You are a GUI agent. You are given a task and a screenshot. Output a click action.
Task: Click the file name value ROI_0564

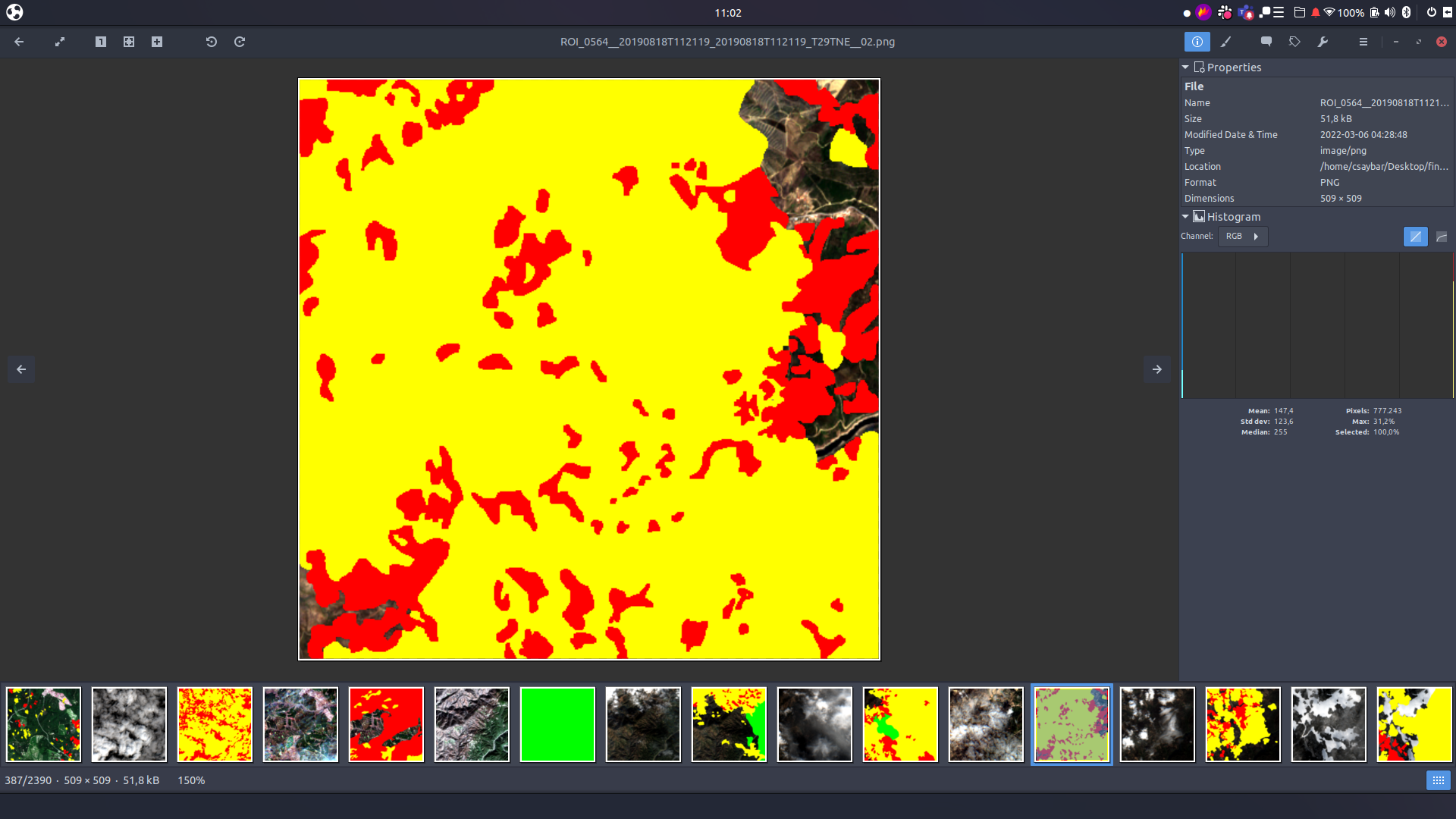tap(1384, 103)
